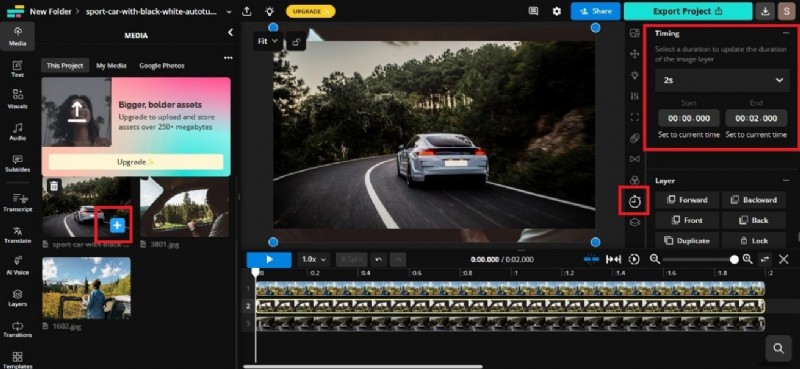Select the crop corners icon in right toolbar
800x369 pixels.
click(x=635, y=117)
